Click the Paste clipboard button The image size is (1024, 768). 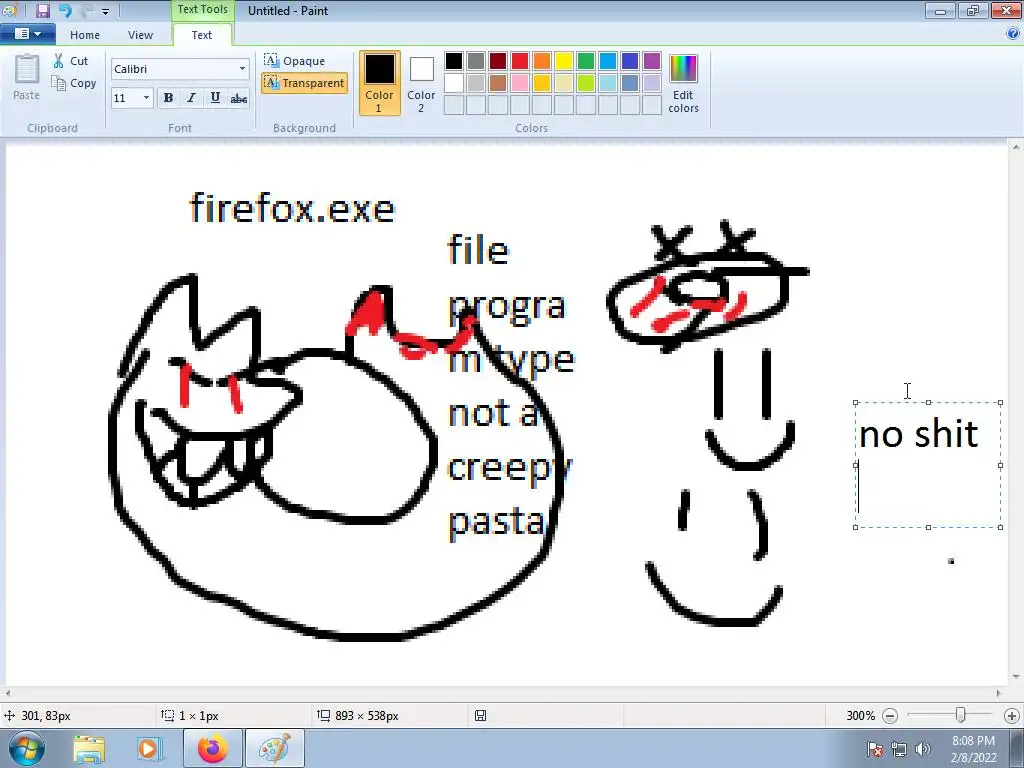tap(27, 77)
